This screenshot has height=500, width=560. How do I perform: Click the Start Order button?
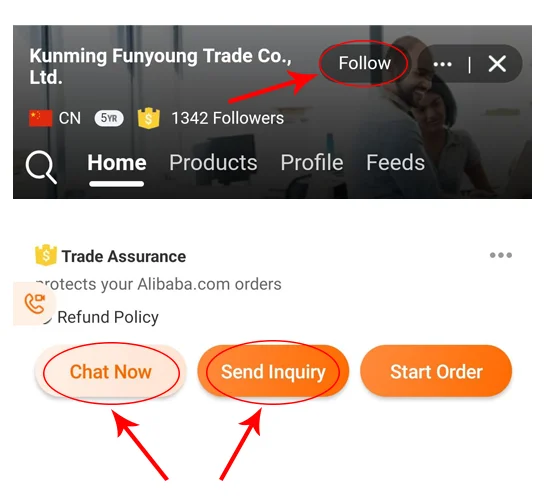tap(436, 371)
